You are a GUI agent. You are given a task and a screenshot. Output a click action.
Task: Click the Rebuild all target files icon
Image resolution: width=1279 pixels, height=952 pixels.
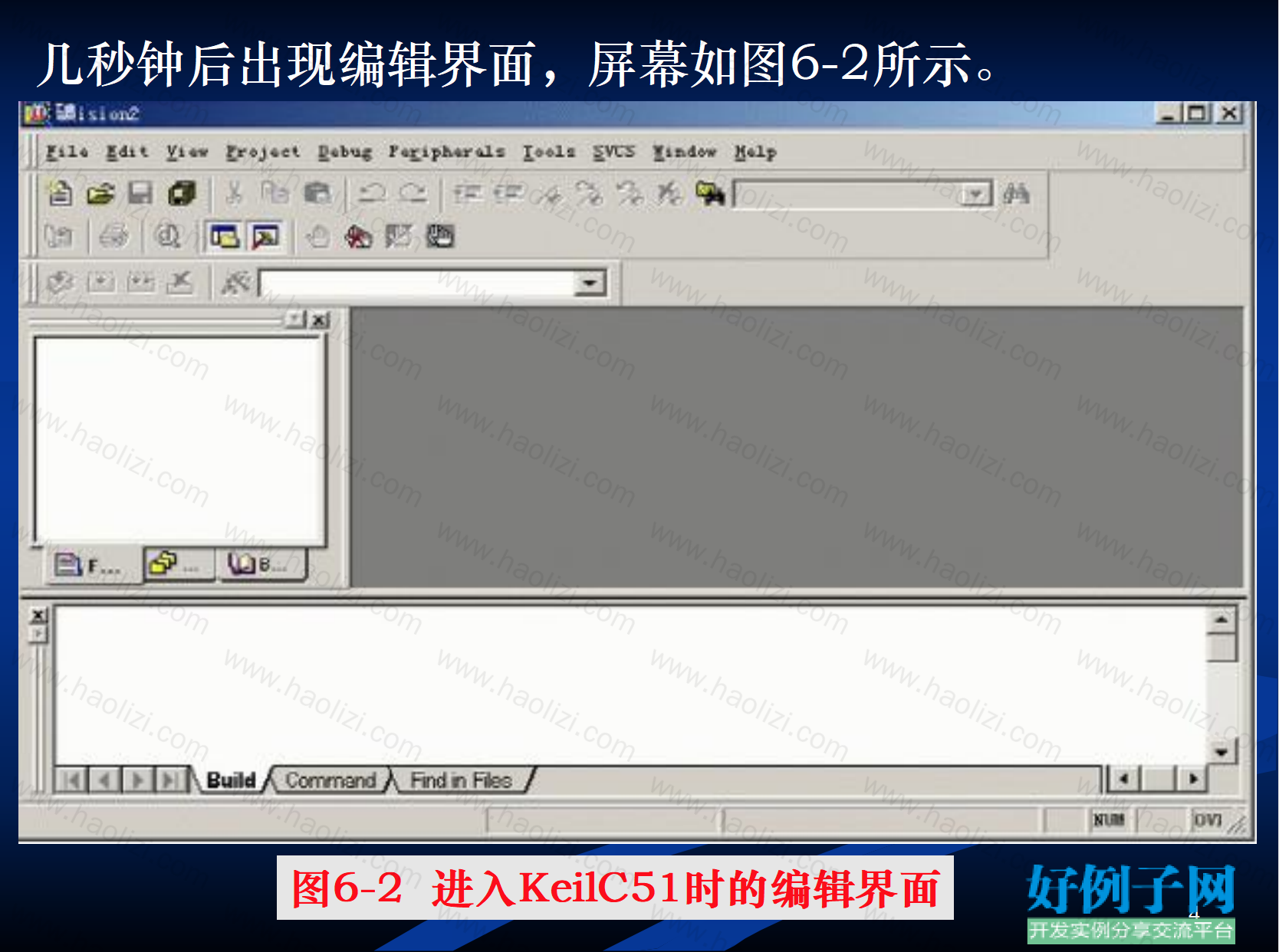[x=141, y=282]
